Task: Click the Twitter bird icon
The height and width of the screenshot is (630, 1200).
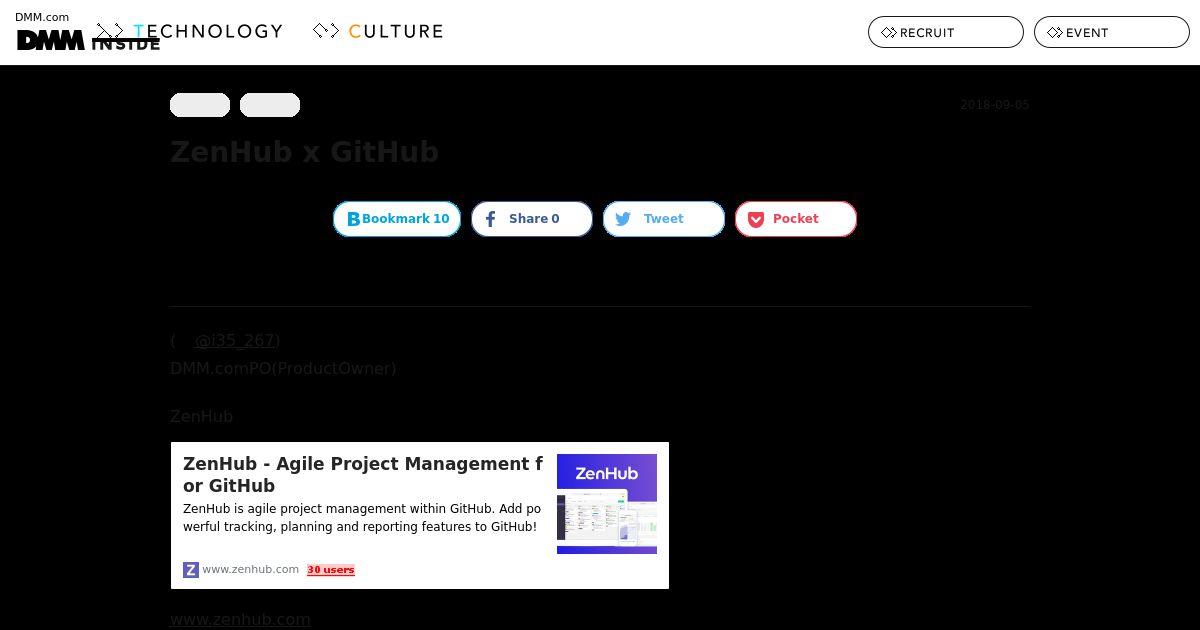Action: click(x=623, y=219)
